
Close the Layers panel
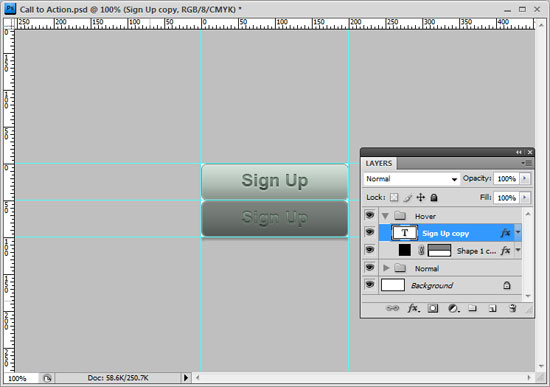point(530,152)
